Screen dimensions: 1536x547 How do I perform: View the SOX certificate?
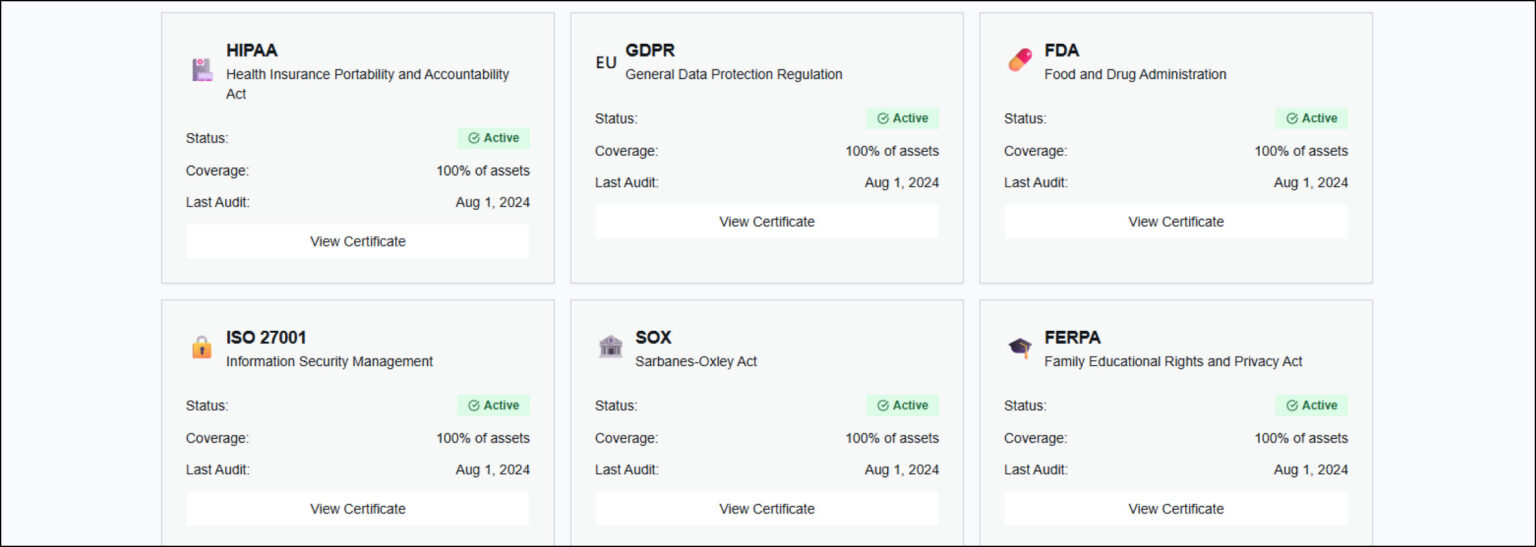pos(766,508)
